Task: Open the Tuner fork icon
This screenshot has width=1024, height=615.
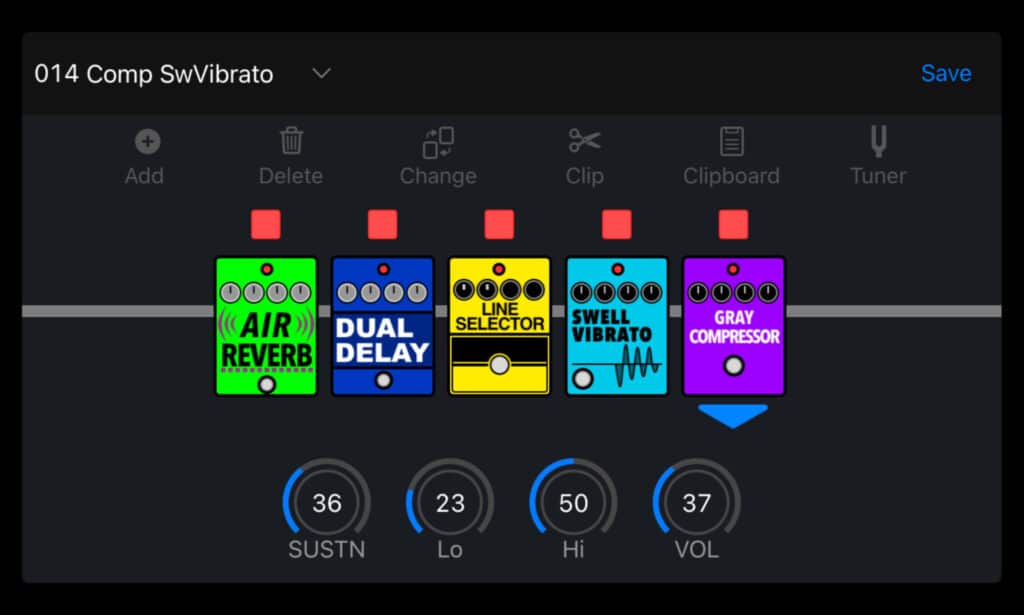Action: tap(878, 142)
